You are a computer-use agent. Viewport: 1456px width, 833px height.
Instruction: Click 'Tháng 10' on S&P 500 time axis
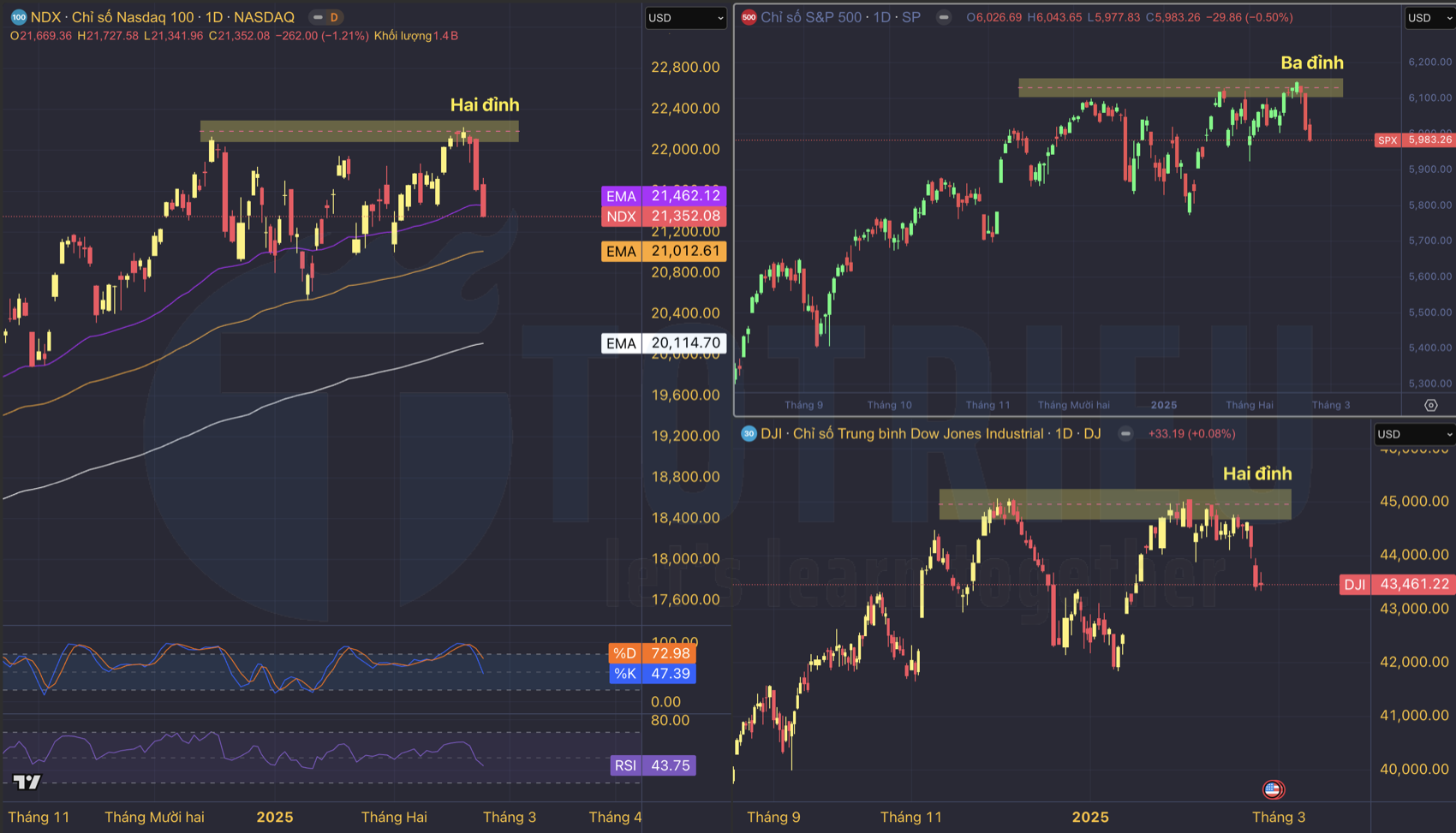tap(889, 405)
